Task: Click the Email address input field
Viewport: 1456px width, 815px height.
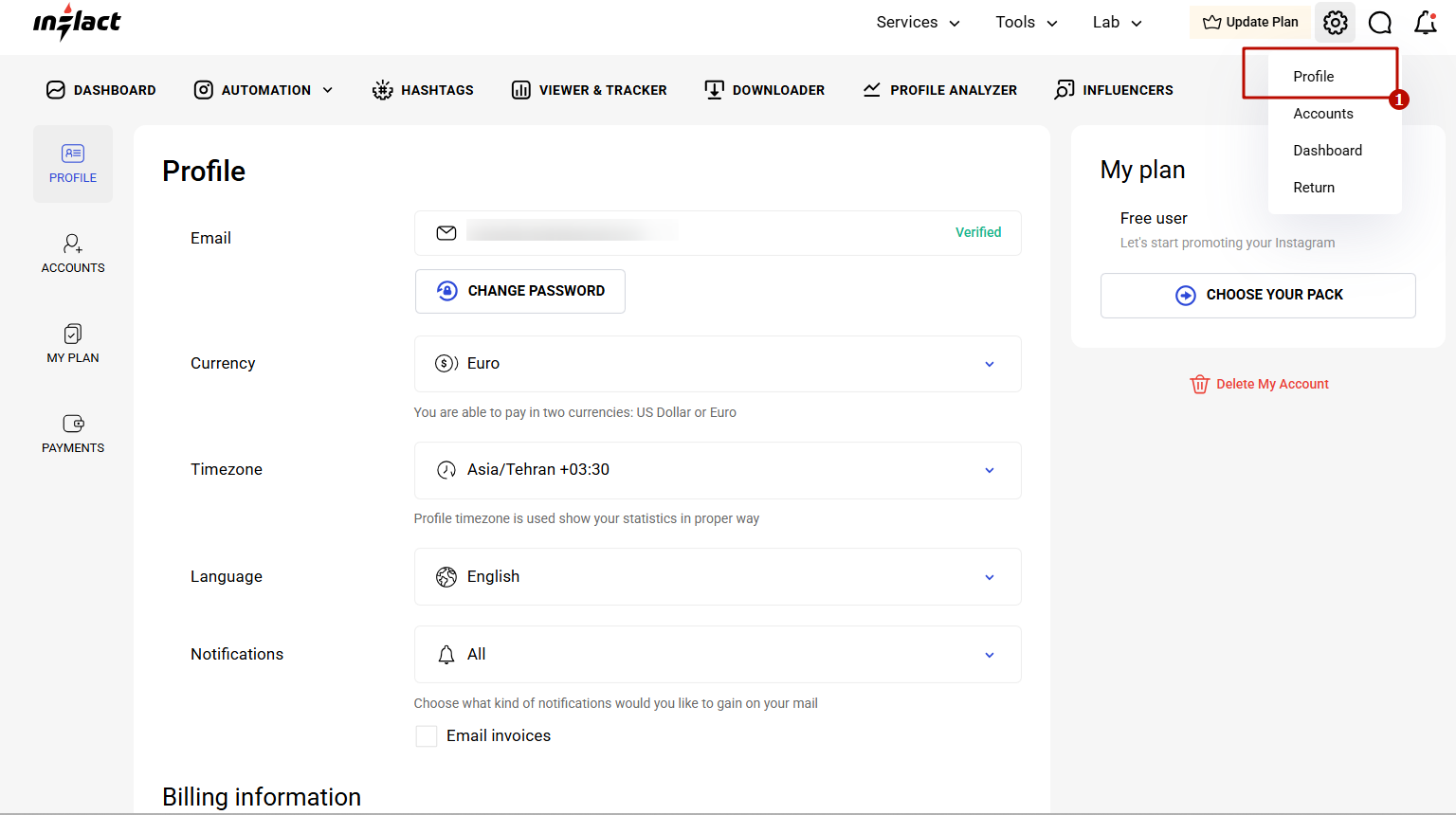Action: [x=701, y=233]
